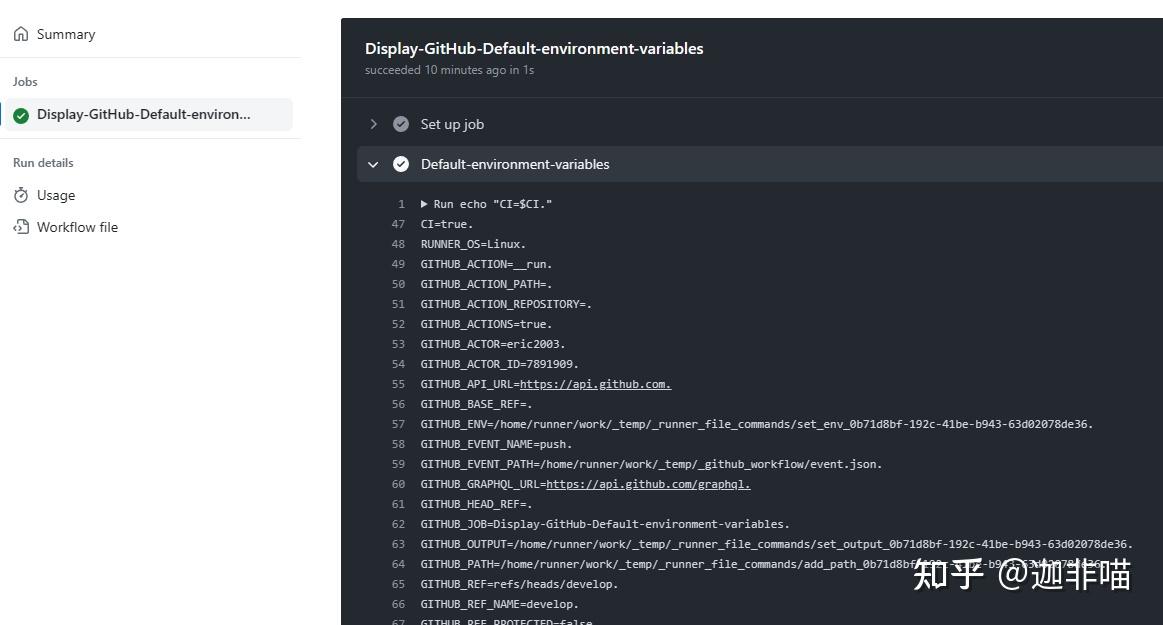Click the 'GITHUB_ACTION_PATH=.' log line
Image resolution: width=1163 pixels, height=625 pixels.
tap(487, 284)
